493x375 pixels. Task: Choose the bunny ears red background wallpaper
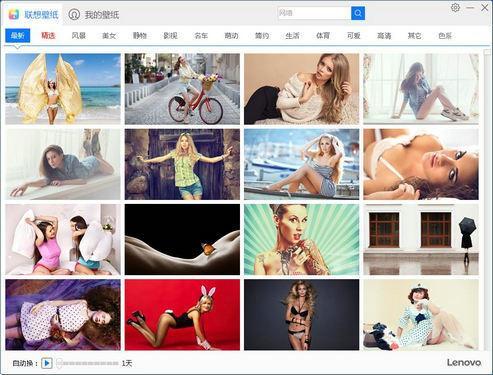182,315
